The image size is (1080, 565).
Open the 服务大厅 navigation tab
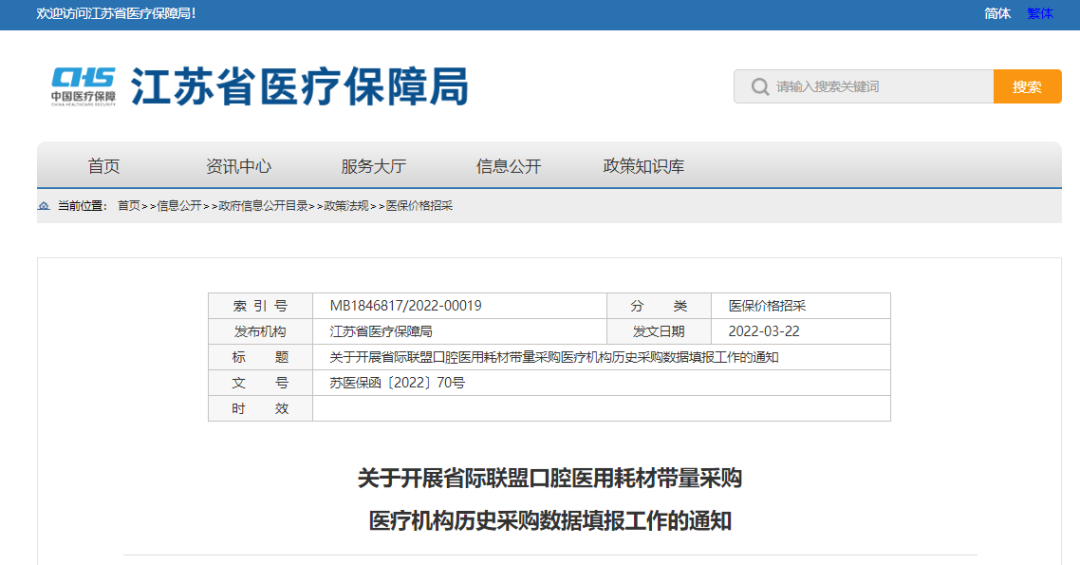point(373,166)
